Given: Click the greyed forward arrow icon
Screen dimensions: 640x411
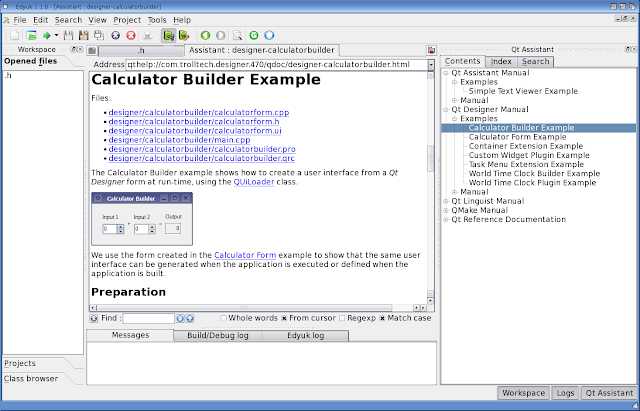Looking at the screenshot, I should coord(220,36).
